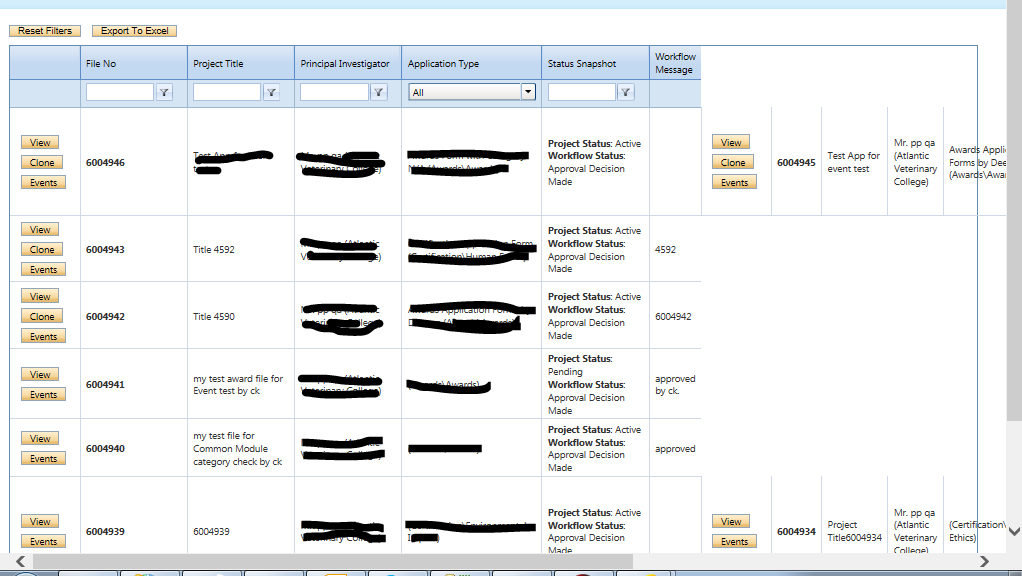
Task: Click the Project Title filter funnel icon
Action: click(271, 93)
